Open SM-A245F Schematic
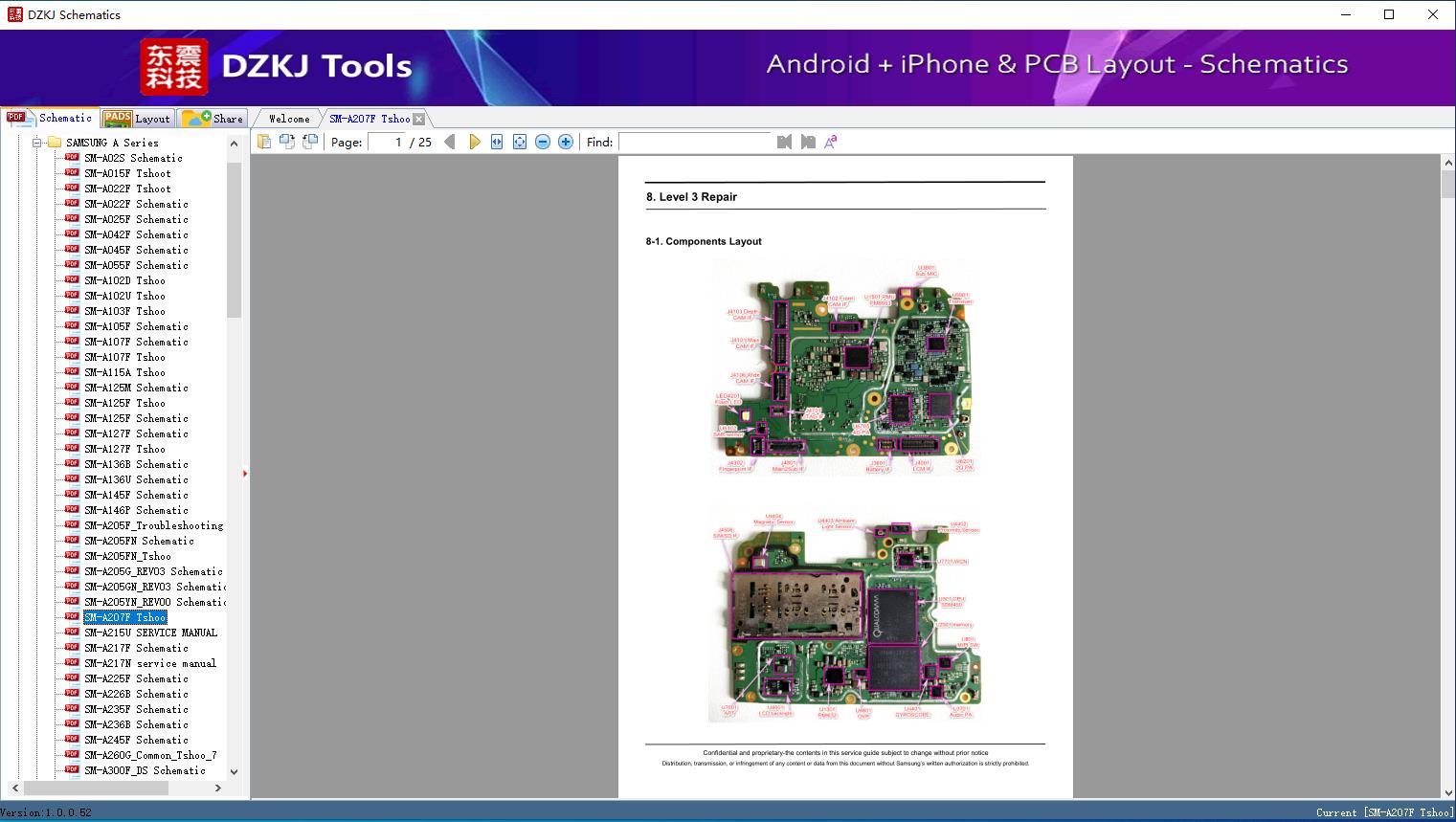The image size is (1456, 822). [x=136, y=740]
